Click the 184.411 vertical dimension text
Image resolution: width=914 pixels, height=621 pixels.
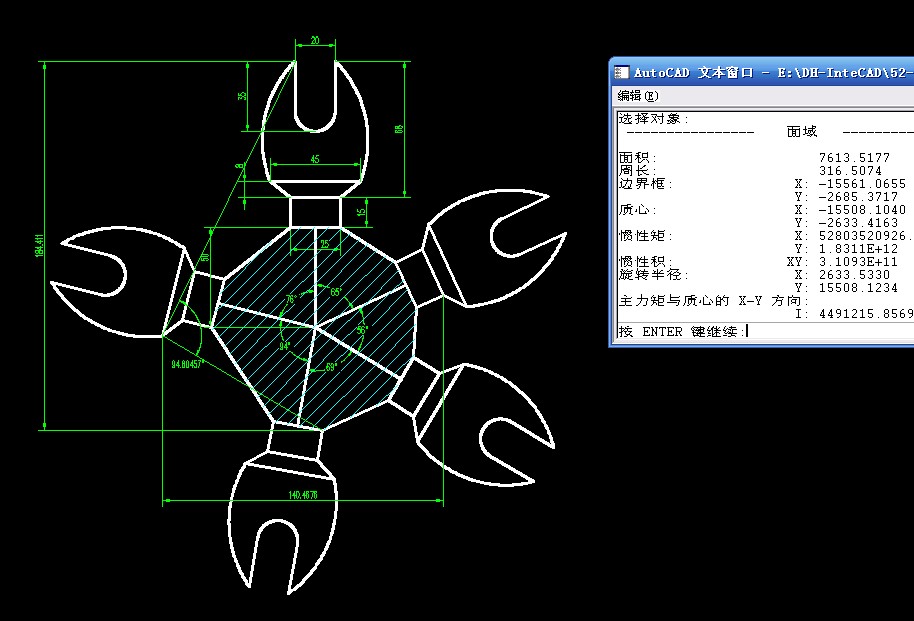39,245
